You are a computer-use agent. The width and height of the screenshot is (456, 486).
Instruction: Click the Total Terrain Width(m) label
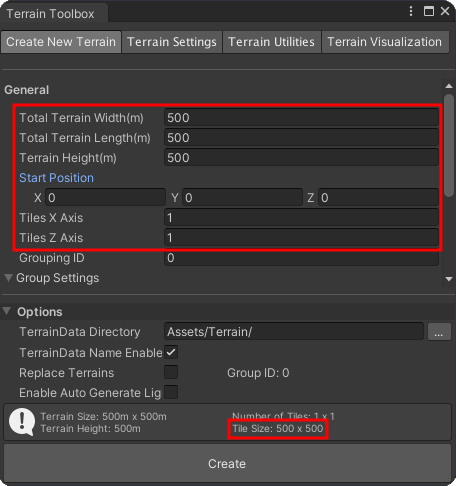pyautogui.click(x=81, y=118)
